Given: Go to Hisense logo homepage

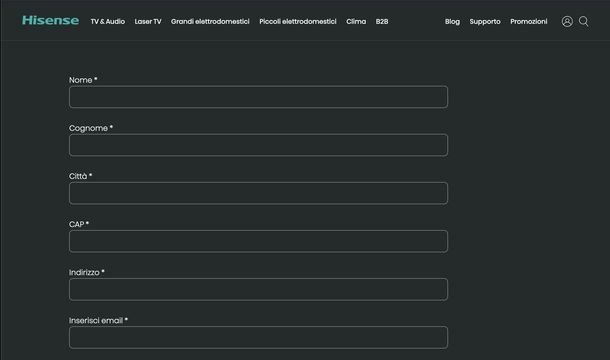Looking at the screenshot, I should pyautogui.click(x=51, y=20).
